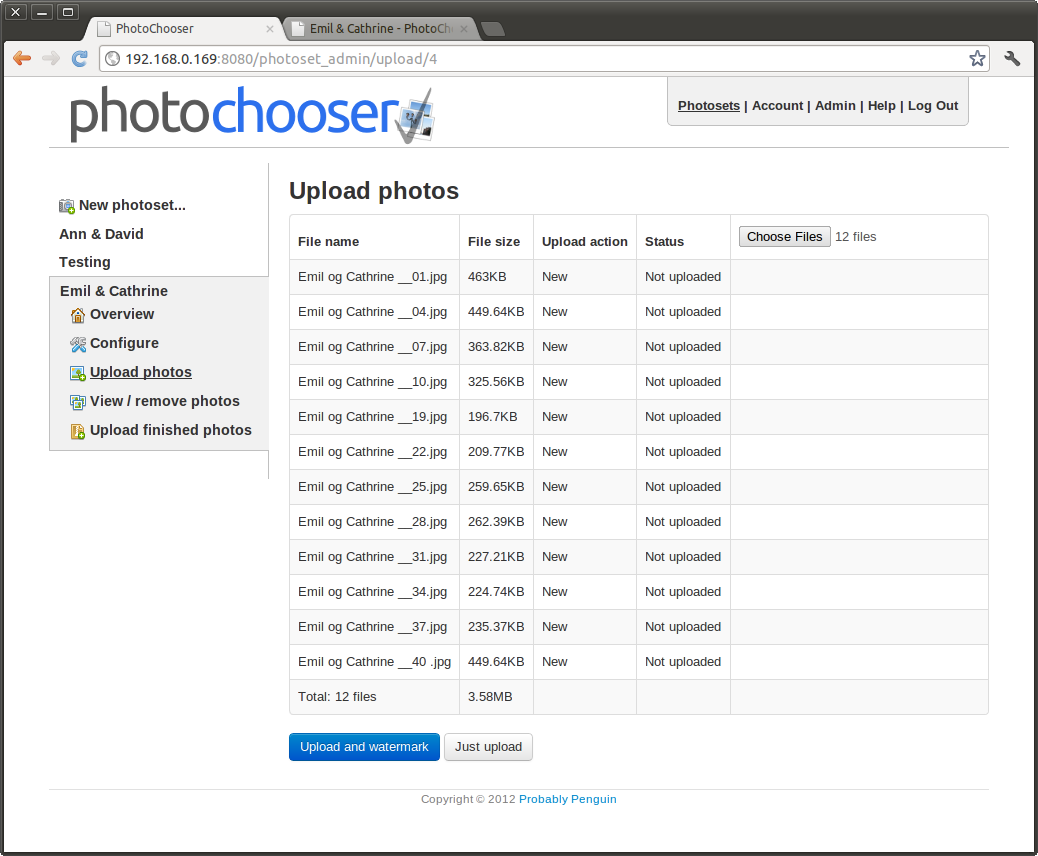The width and height of the screenshot is (1038, 856).
Task: Reload the page with the refresh icon
Action: point(79,59)
